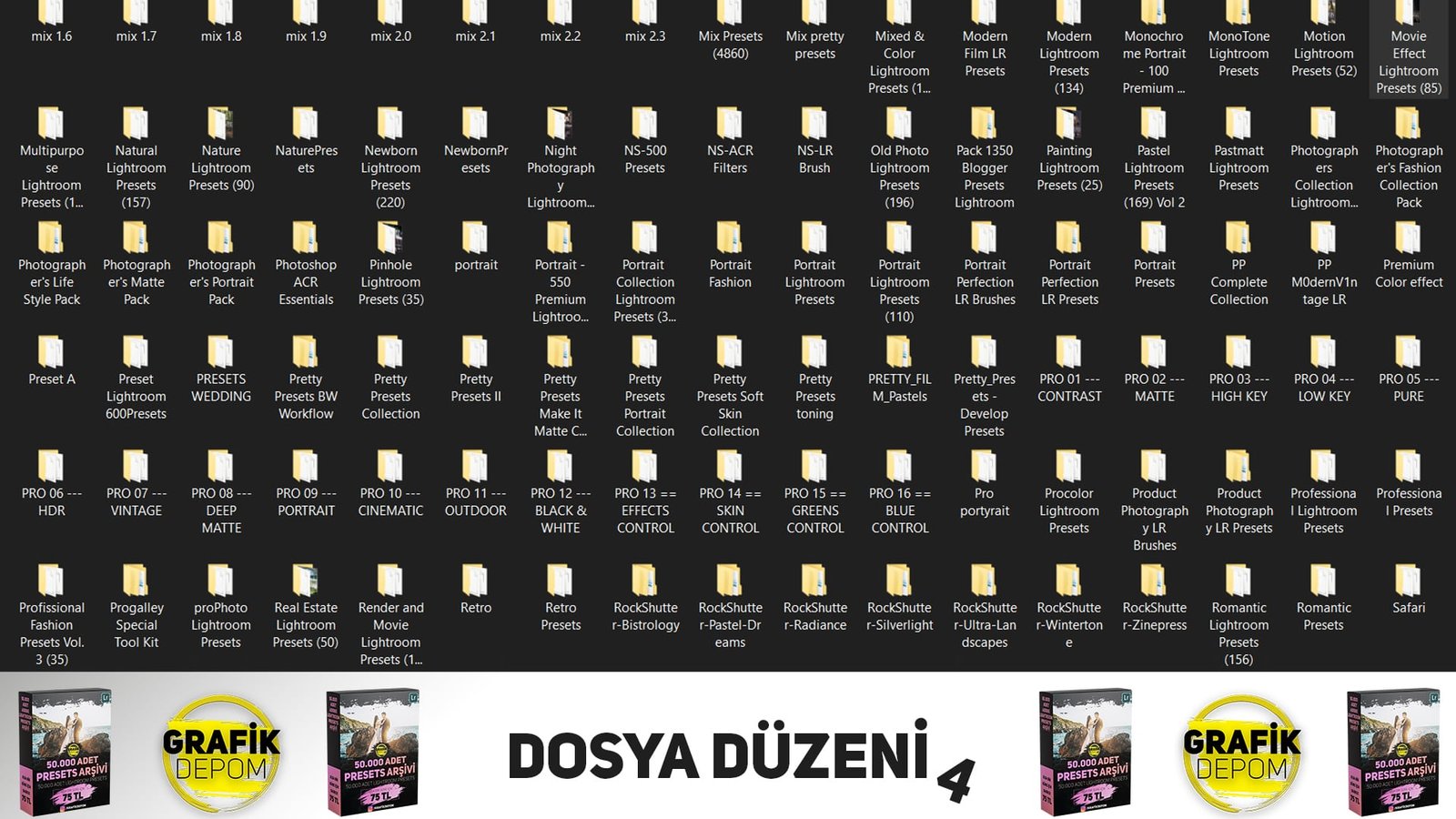This screenshot has height=819, width=1456.
Task: Click the 'RockShutter-Zinepress' label
Action: 1154,616
